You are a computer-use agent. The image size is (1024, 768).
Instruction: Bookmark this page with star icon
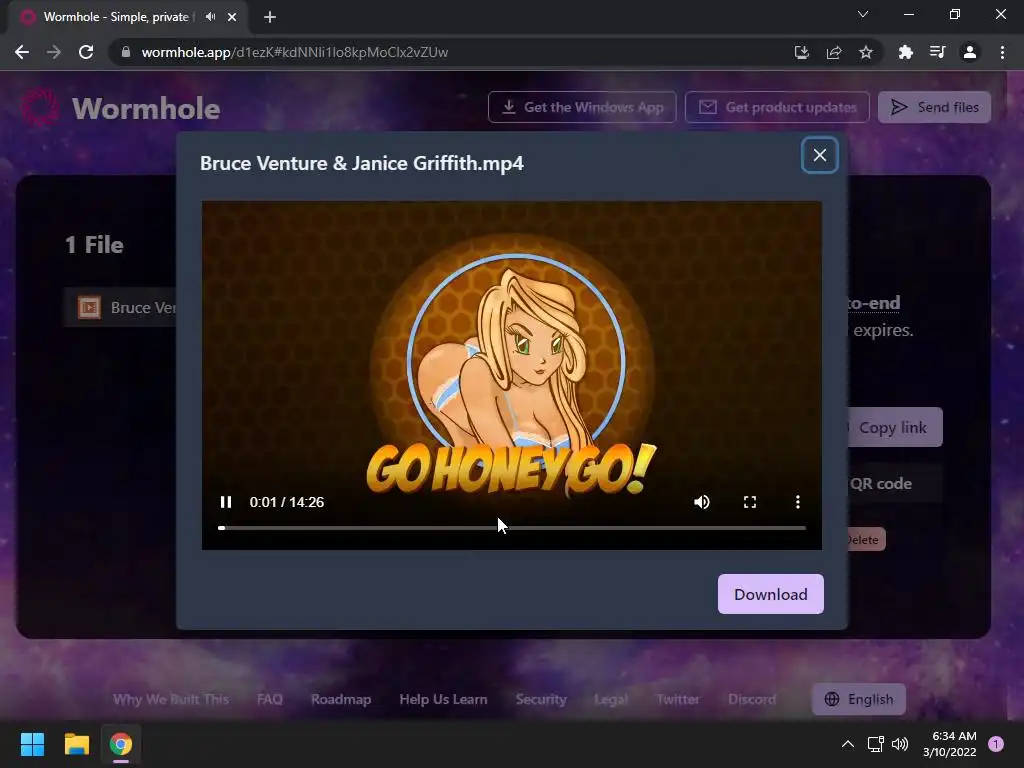pos(866,52)
